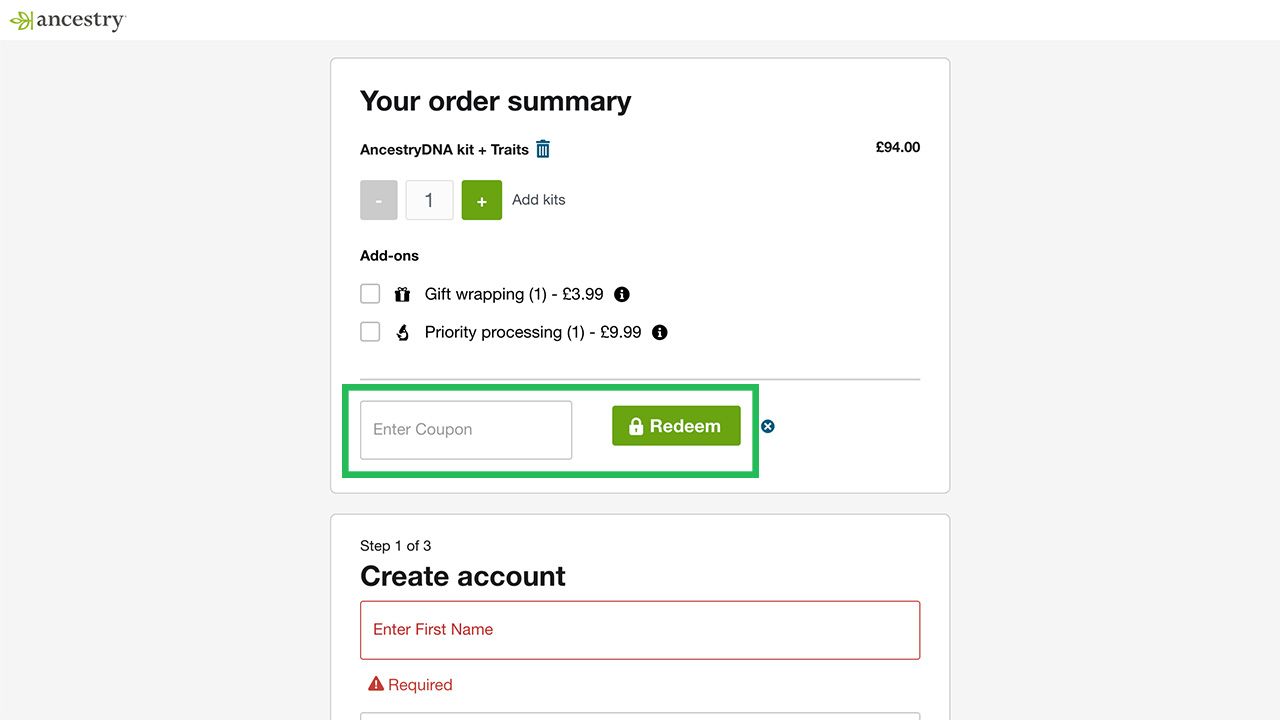Click the gift box icon
Image resolution: width=1280 pixels, height=720 pixels.
[402, 294]
